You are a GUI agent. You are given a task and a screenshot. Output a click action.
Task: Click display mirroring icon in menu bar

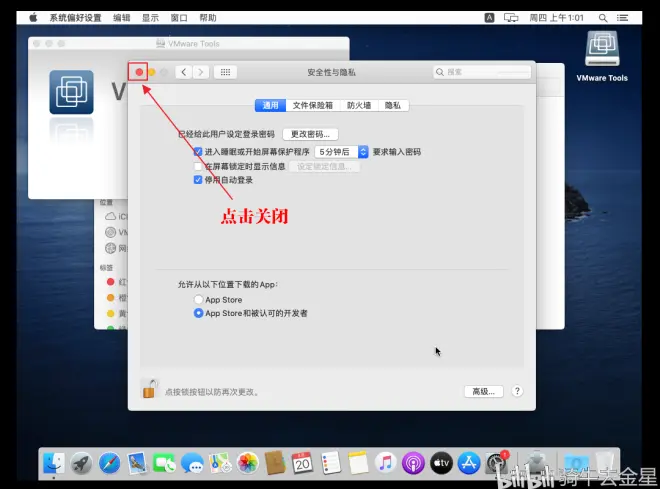point(511,18)
